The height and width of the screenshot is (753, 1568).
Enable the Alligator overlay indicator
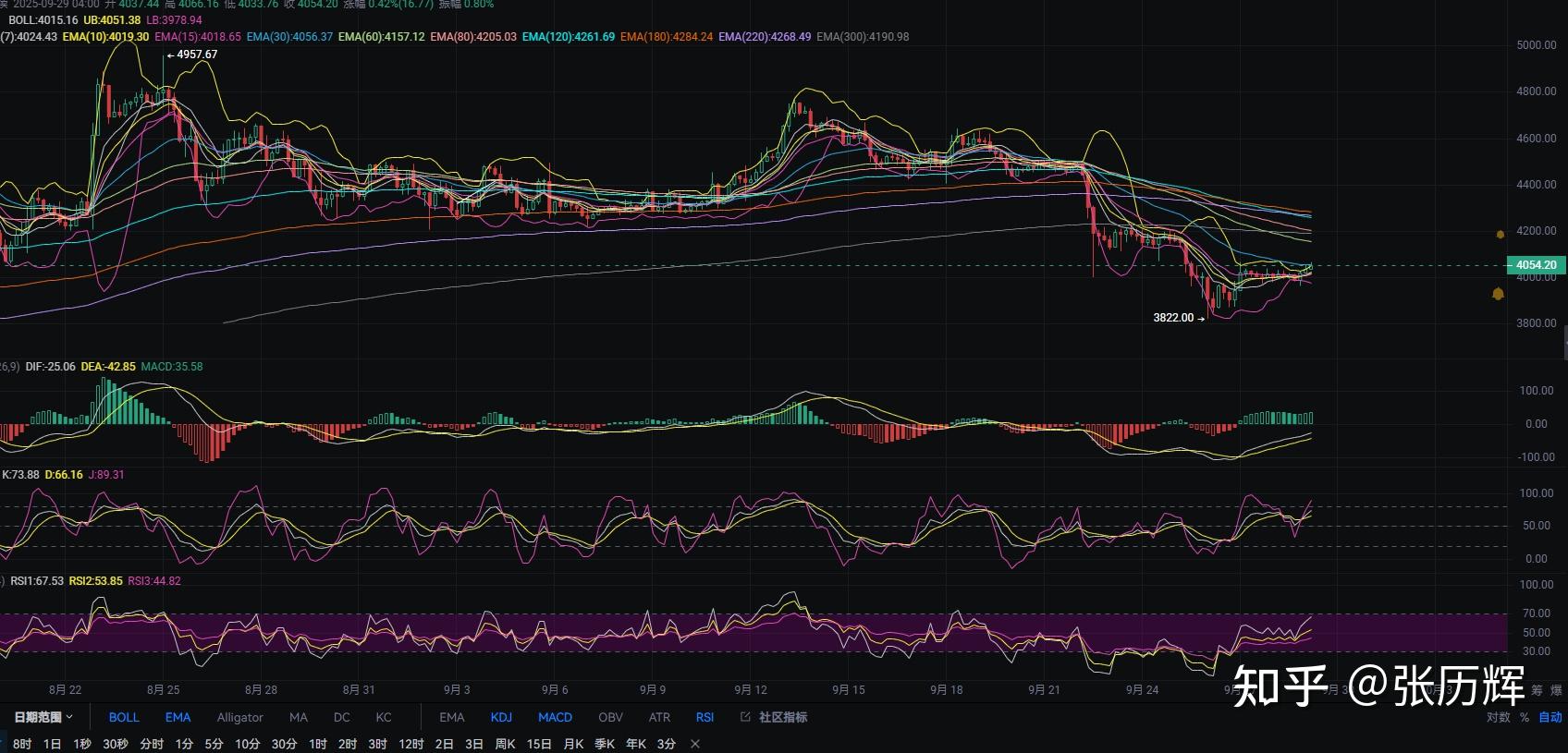click(x=239, y=717)
